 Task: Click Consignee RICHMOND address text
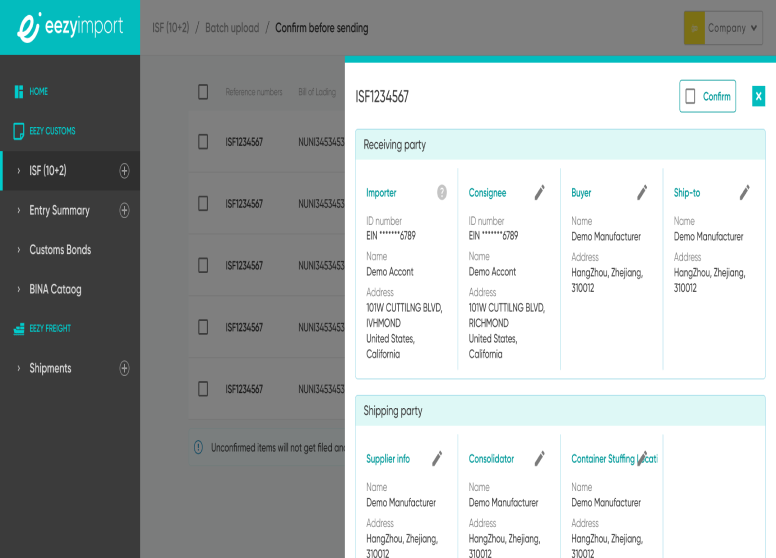[x=488, y=323]
